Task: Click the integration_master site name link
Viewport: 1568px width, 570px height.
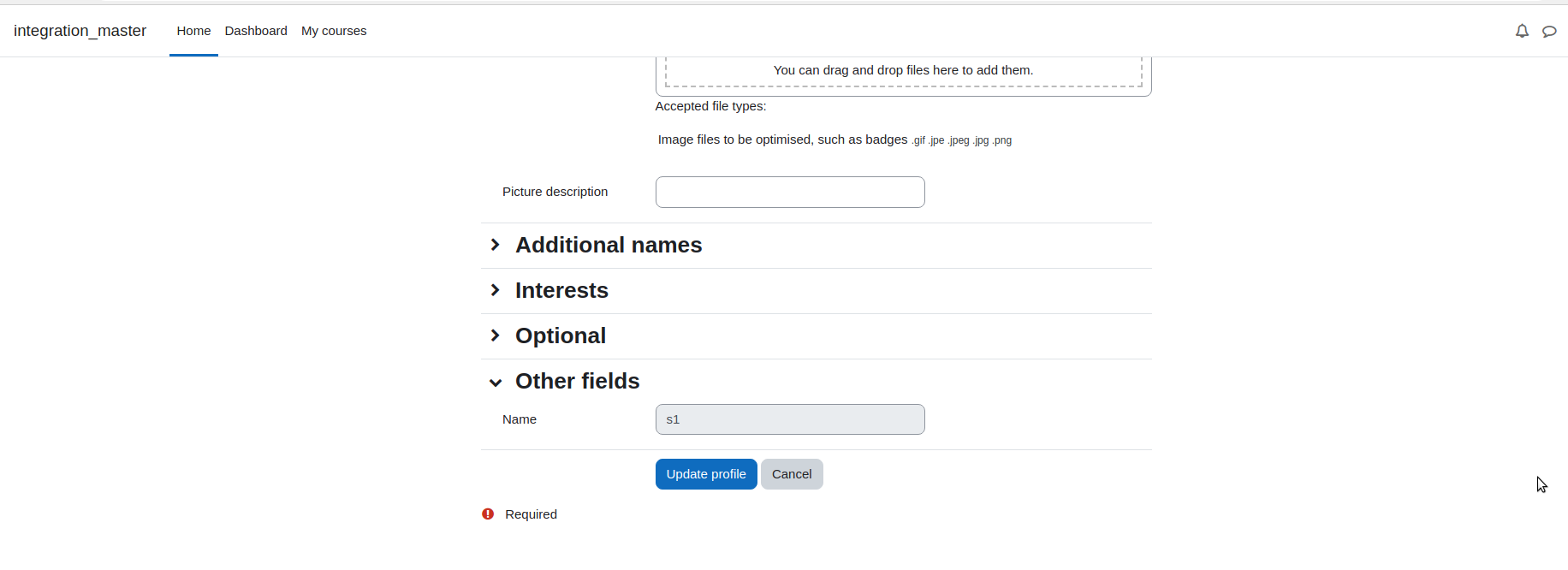Action: click(80, 31)
